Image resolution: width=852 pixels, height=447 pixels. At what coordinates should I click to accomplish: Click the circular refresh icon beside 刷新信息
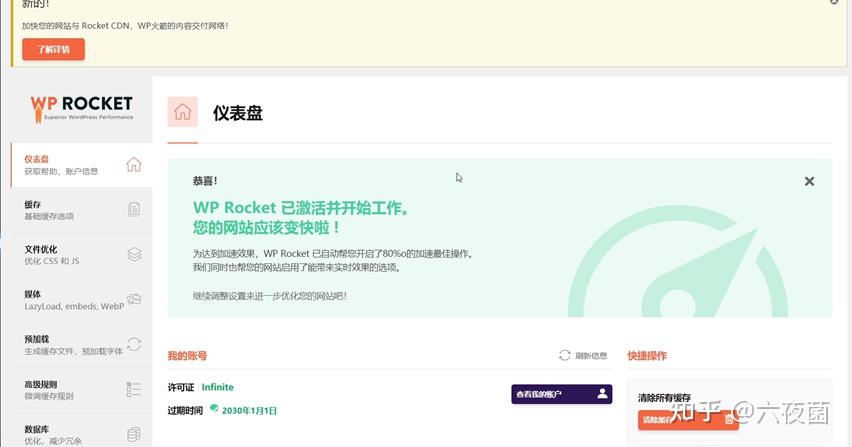tap(565, 355)
